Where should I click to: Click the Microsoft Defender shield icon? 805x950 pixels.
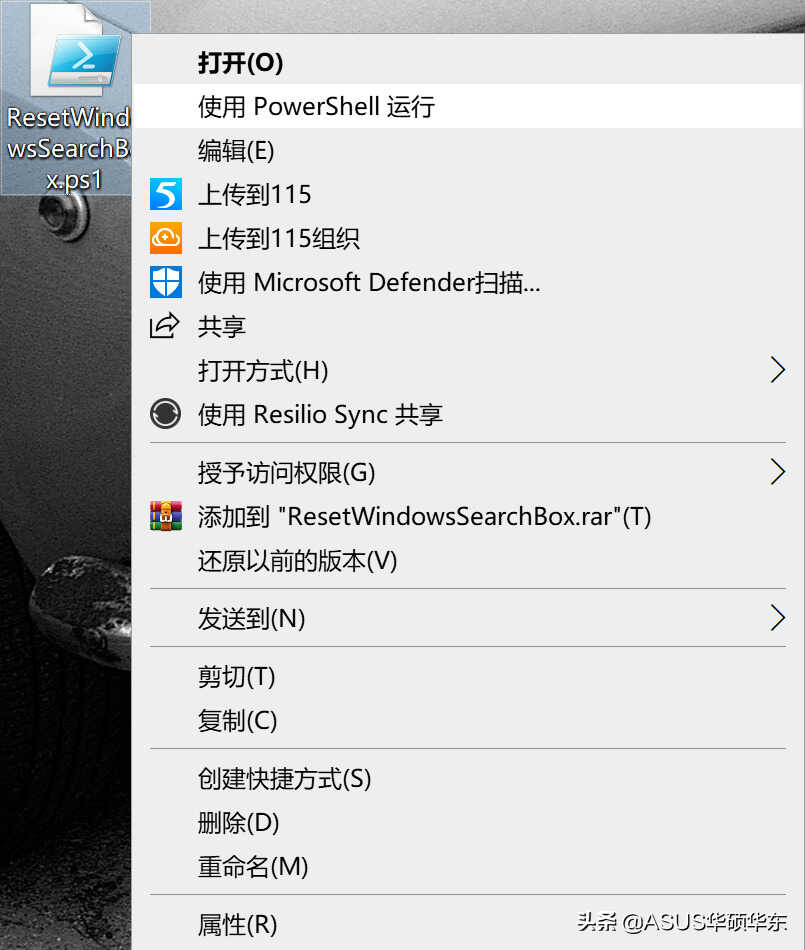(x=165, y=282)
